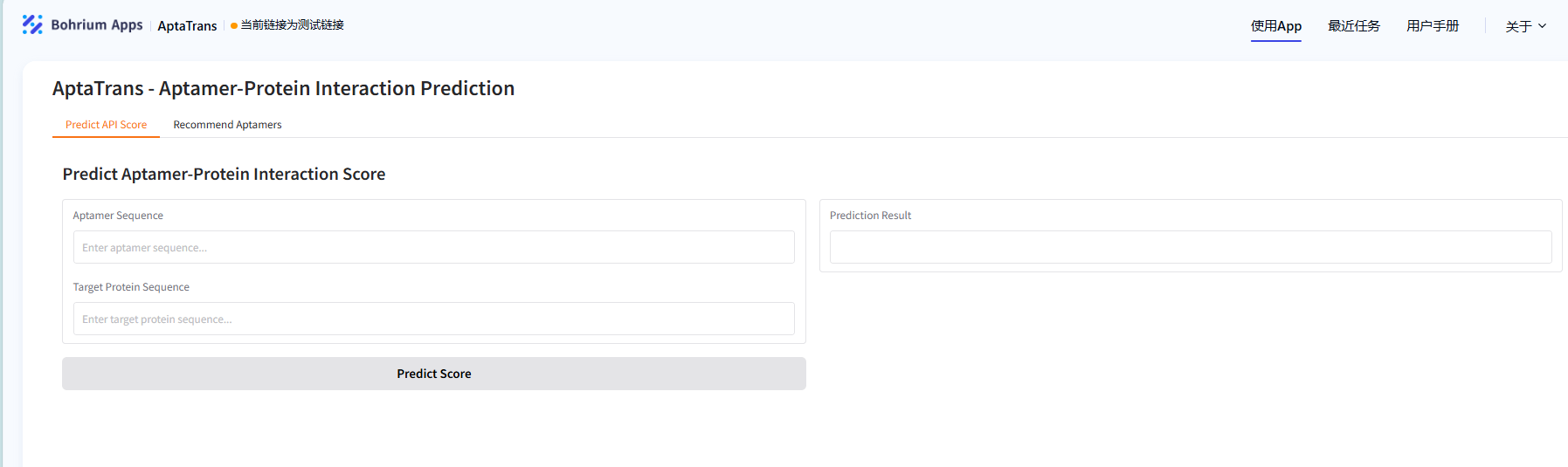Click the orange test-link status dot
Image resolution: width=1568 pixels, height=467 pixels.
pyautogui.click(x=234, y=25)
